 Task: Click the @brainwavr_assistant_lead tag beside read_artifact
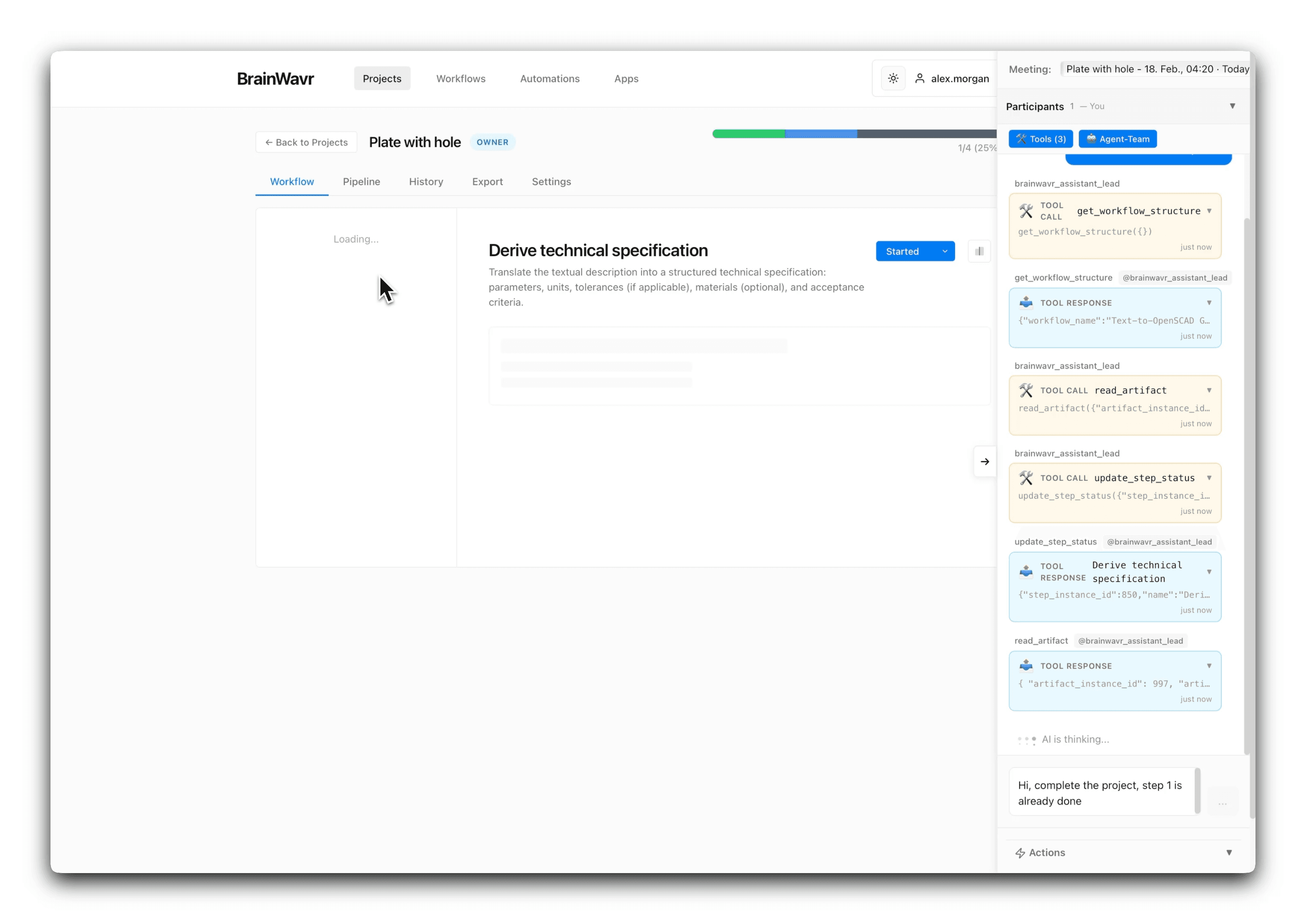pyautogui.click(x=1130, y=641)
